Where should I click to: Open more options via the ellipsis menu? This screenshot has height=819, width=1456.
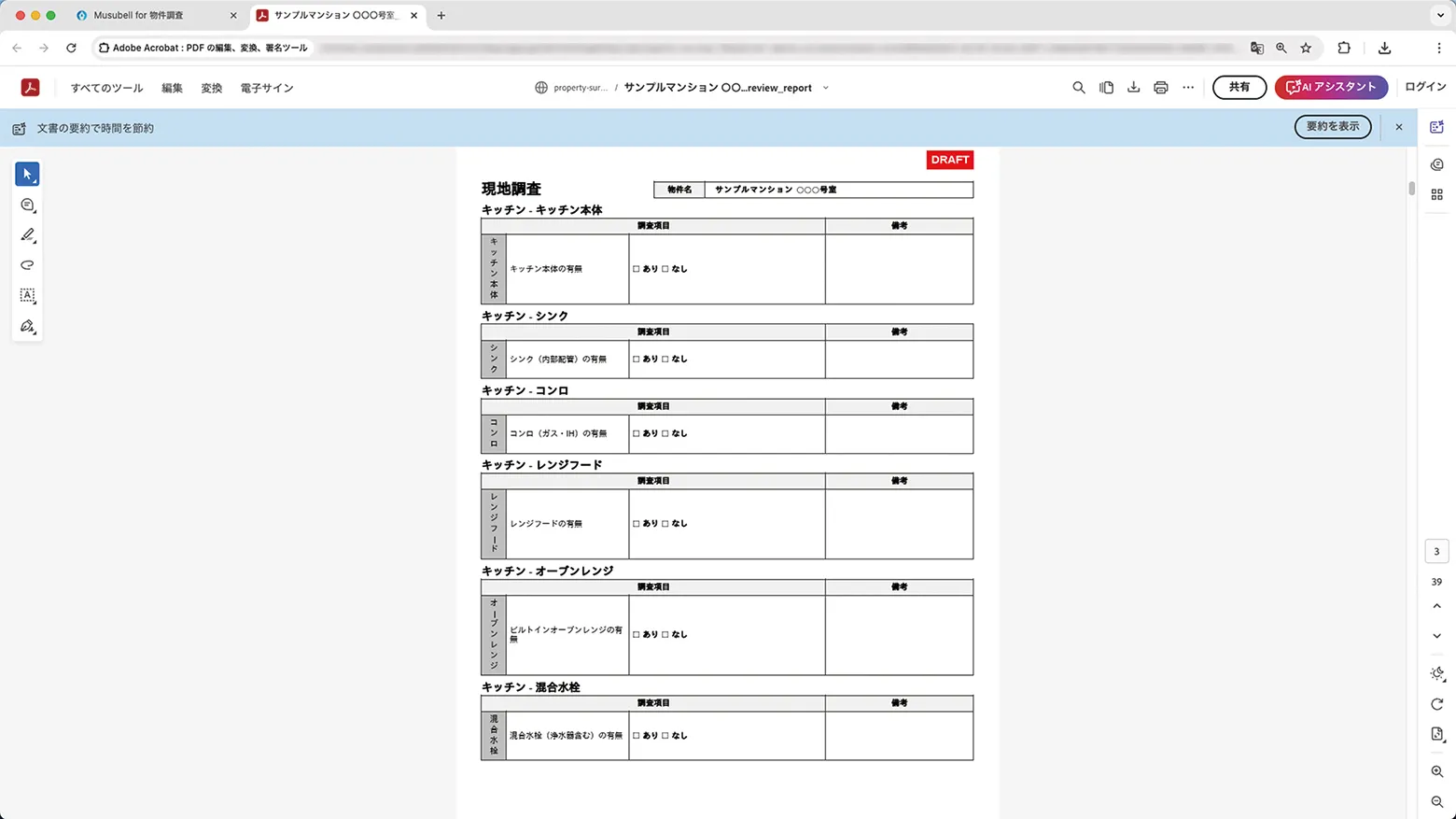point(1187,87)
